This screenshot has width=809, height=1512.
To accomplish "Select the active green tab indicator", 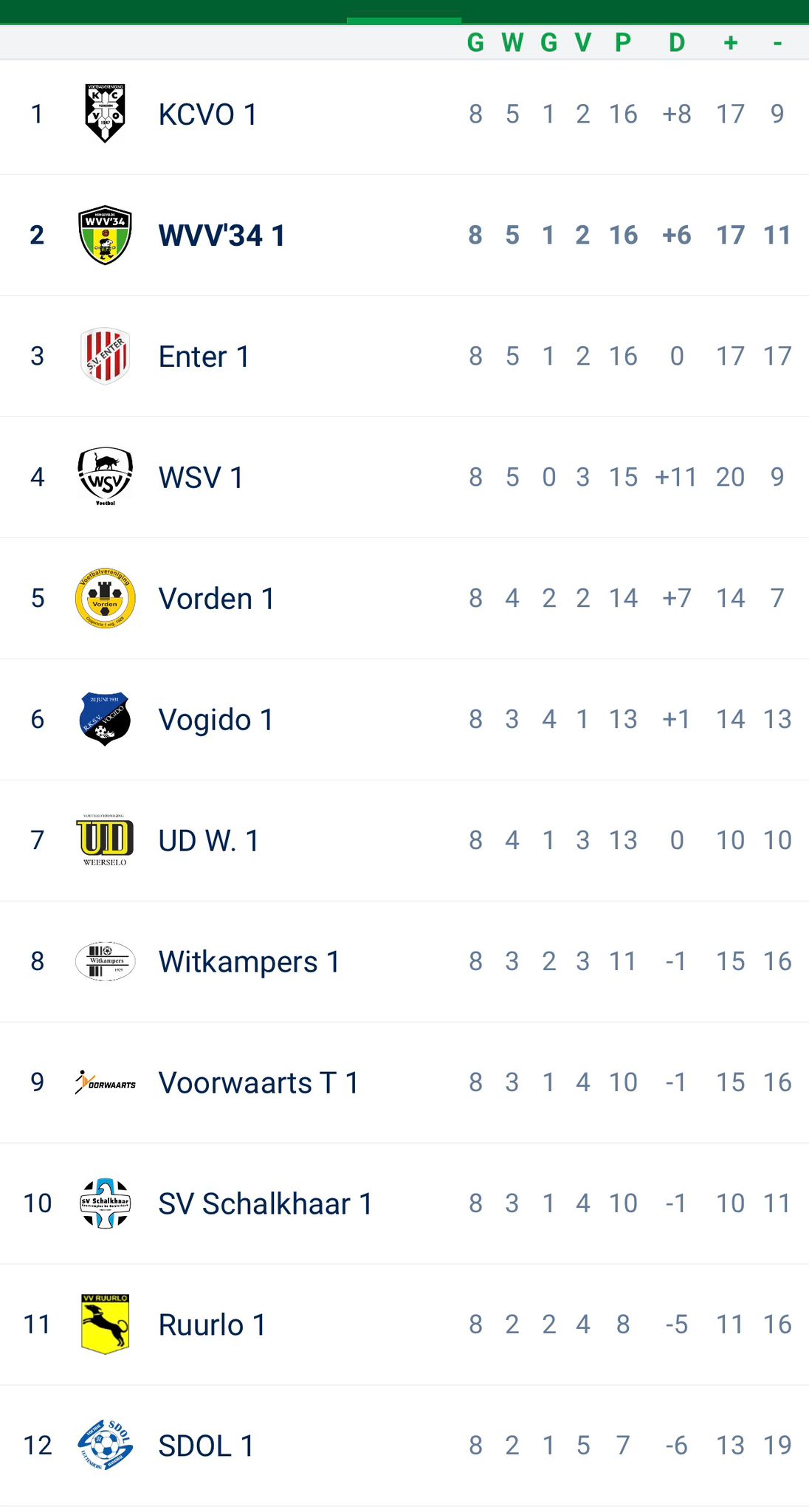I will [x=404, y=21].
